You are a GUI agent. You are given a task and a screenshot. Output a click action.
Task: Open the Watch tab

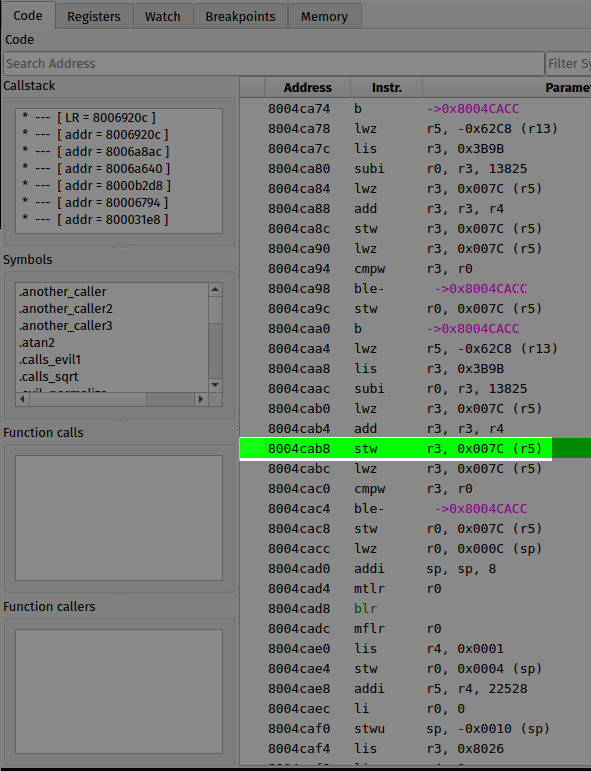pos(163,16)
